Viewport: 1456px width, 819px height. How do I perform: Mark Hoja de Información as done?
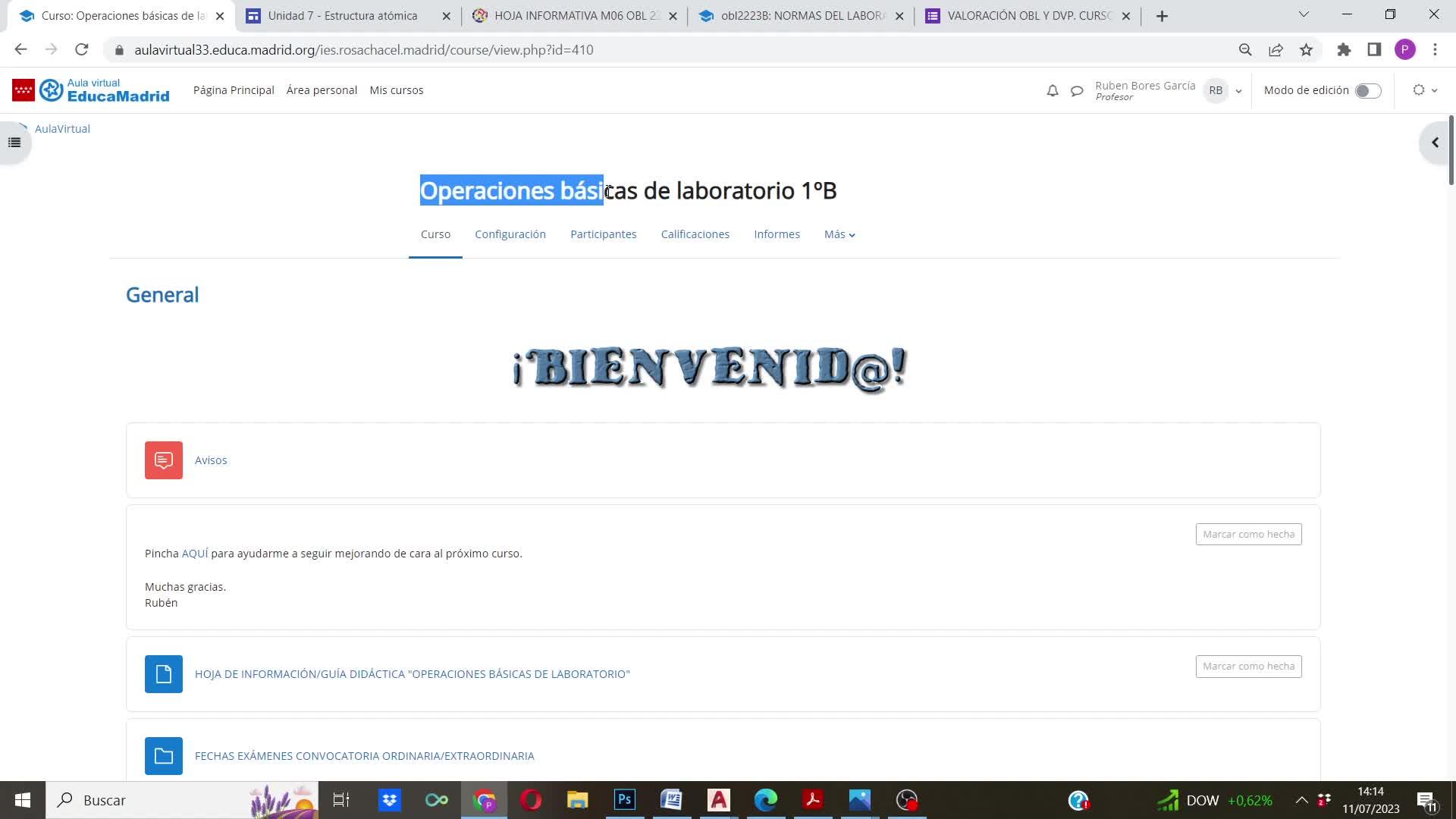coord(1248,667)
